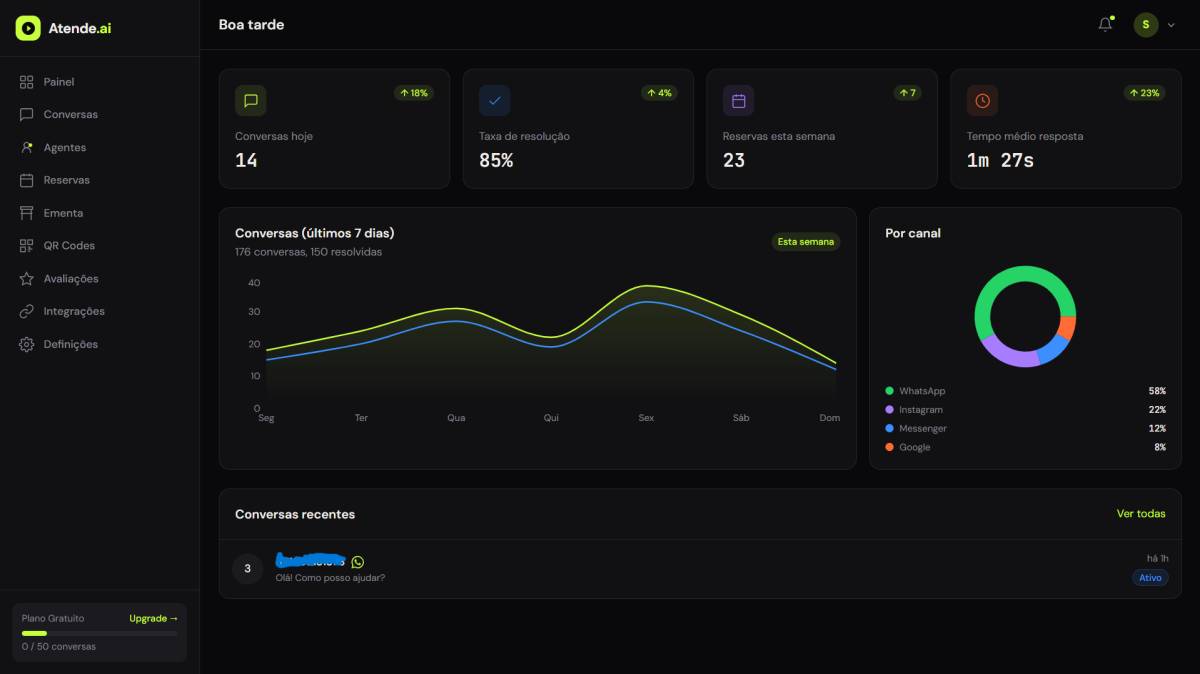Image resolution: width=1200 pixels, height=674 pixels.
Task: Click the chat icon on Conversas hoje card
Action: [x=251, y=101]
